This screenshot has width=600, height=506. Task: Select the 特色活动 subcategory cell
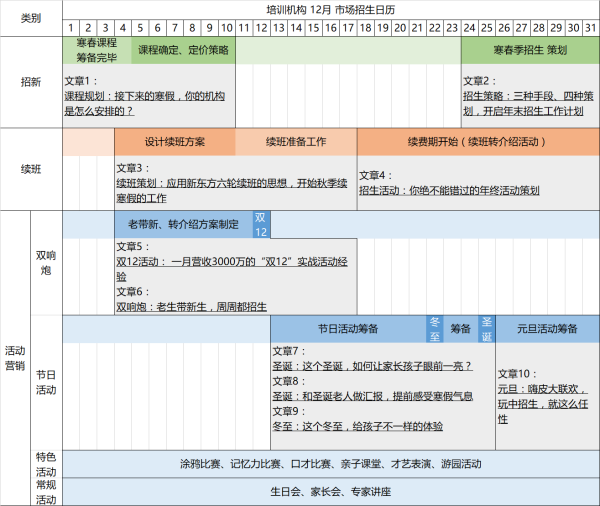[x=46, y=464]
